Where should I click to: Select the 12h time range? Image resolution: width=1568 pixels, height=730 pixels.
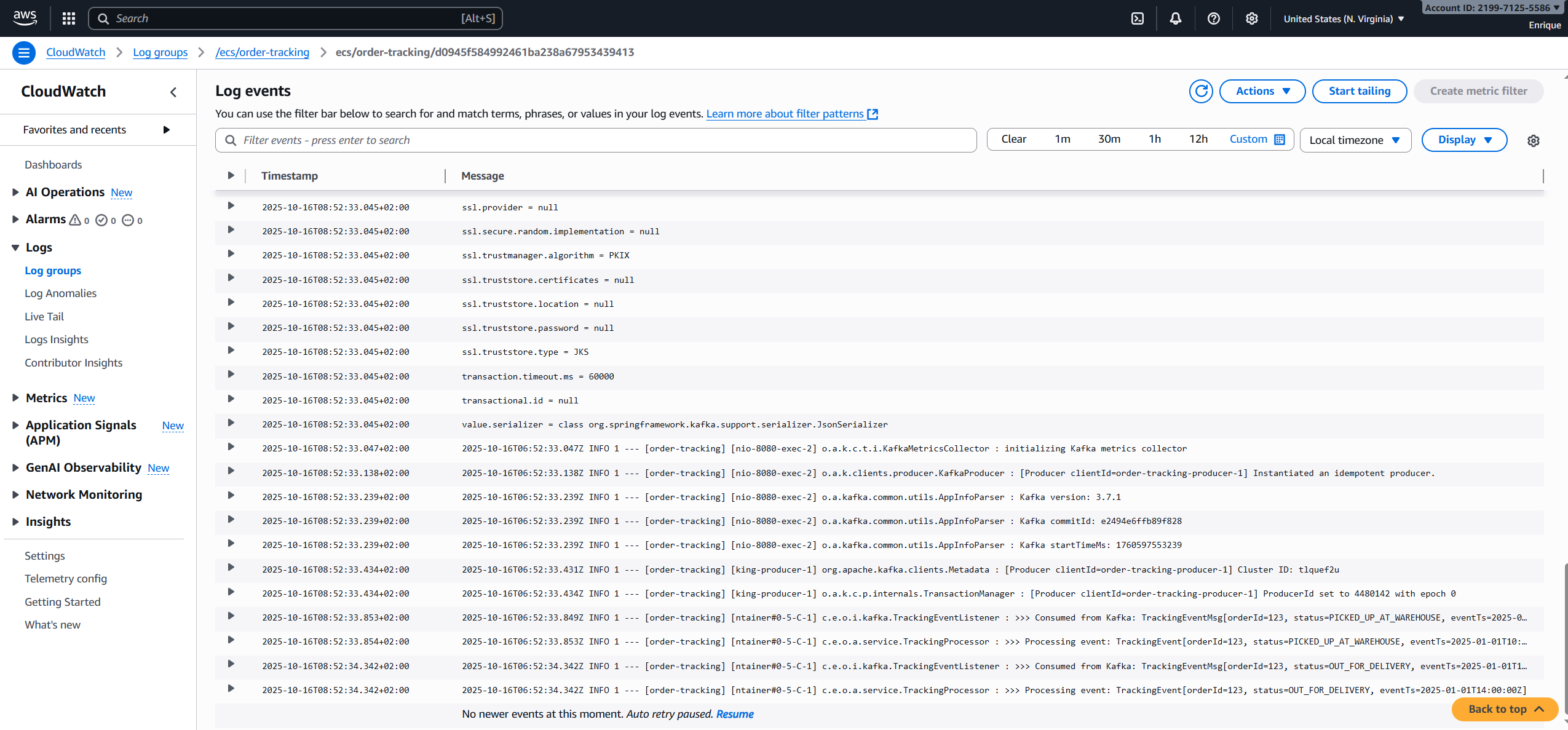(1198, 139)
